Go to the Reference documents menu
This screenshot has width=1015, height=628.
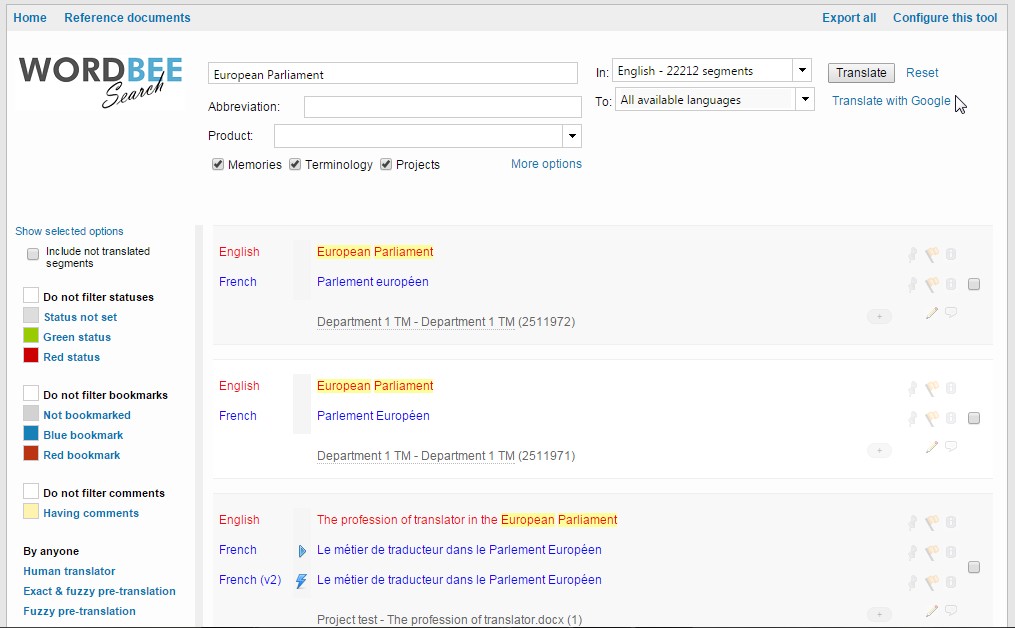127,18
